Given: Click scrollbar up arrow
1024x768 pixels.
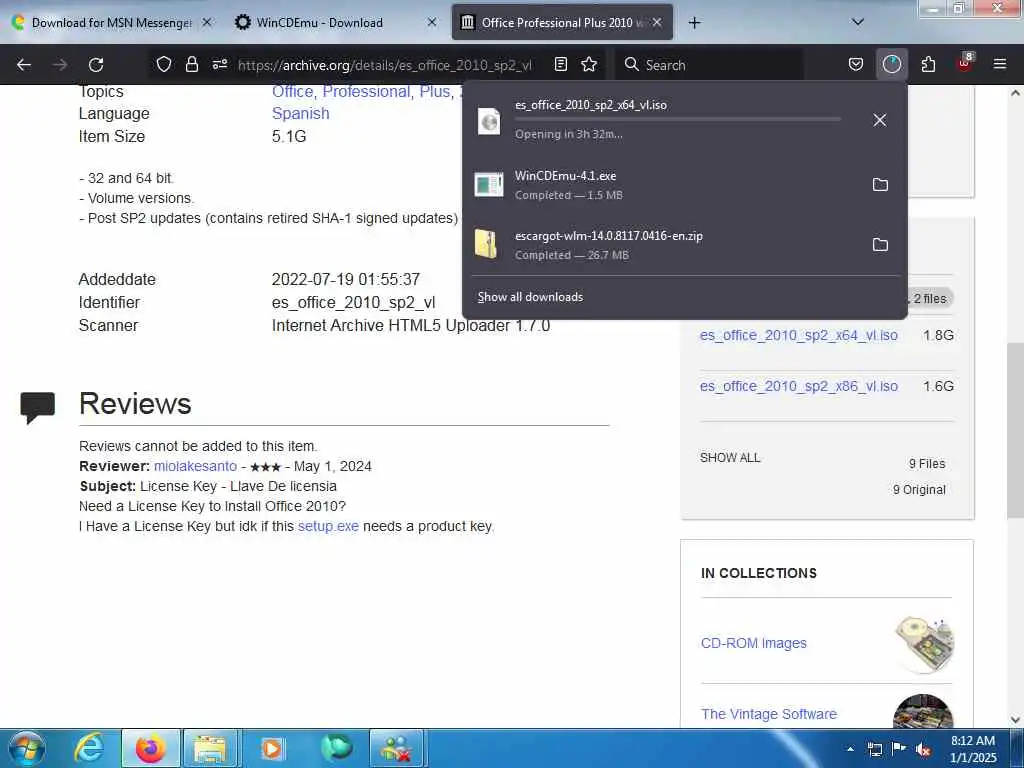Looking at the screenshot, I should pos(1015,93).
